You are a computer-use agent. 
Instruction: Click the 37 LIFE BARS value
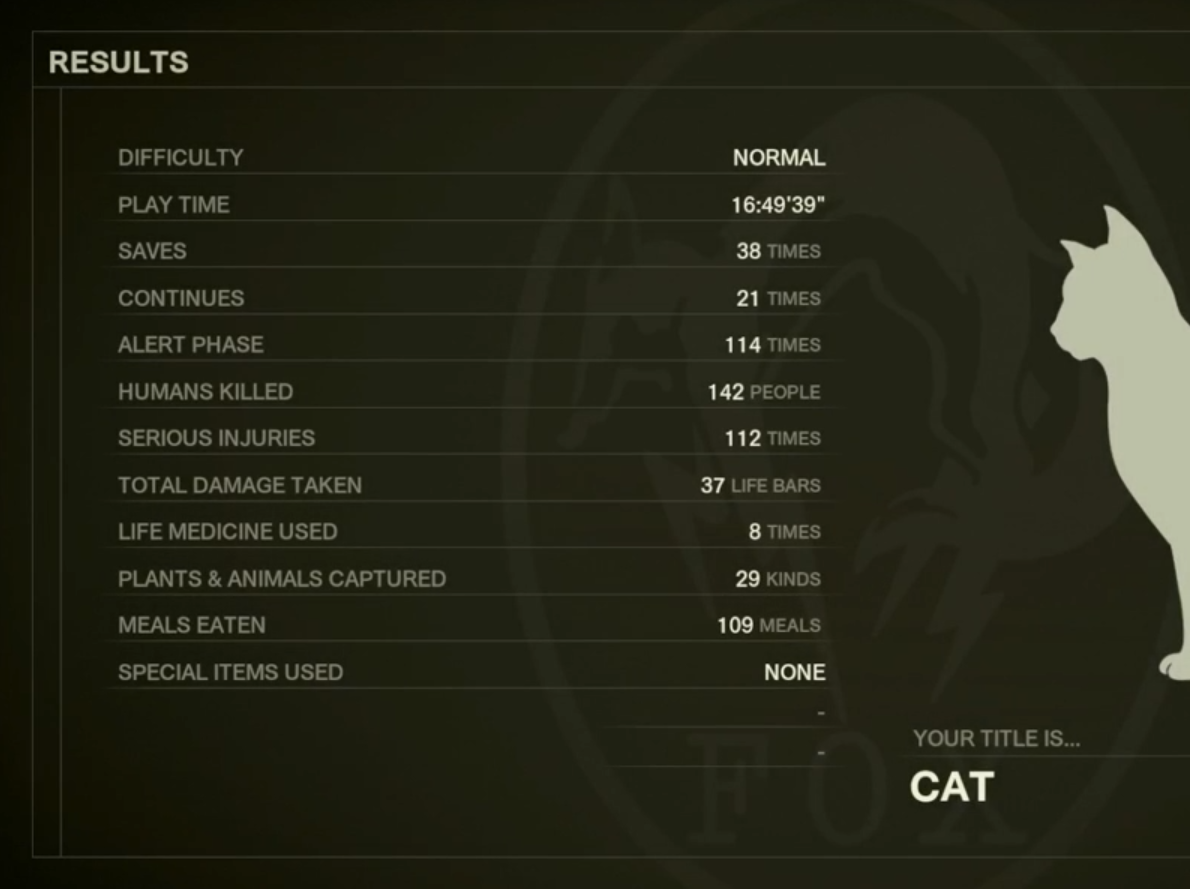click(x=760, y=485)
